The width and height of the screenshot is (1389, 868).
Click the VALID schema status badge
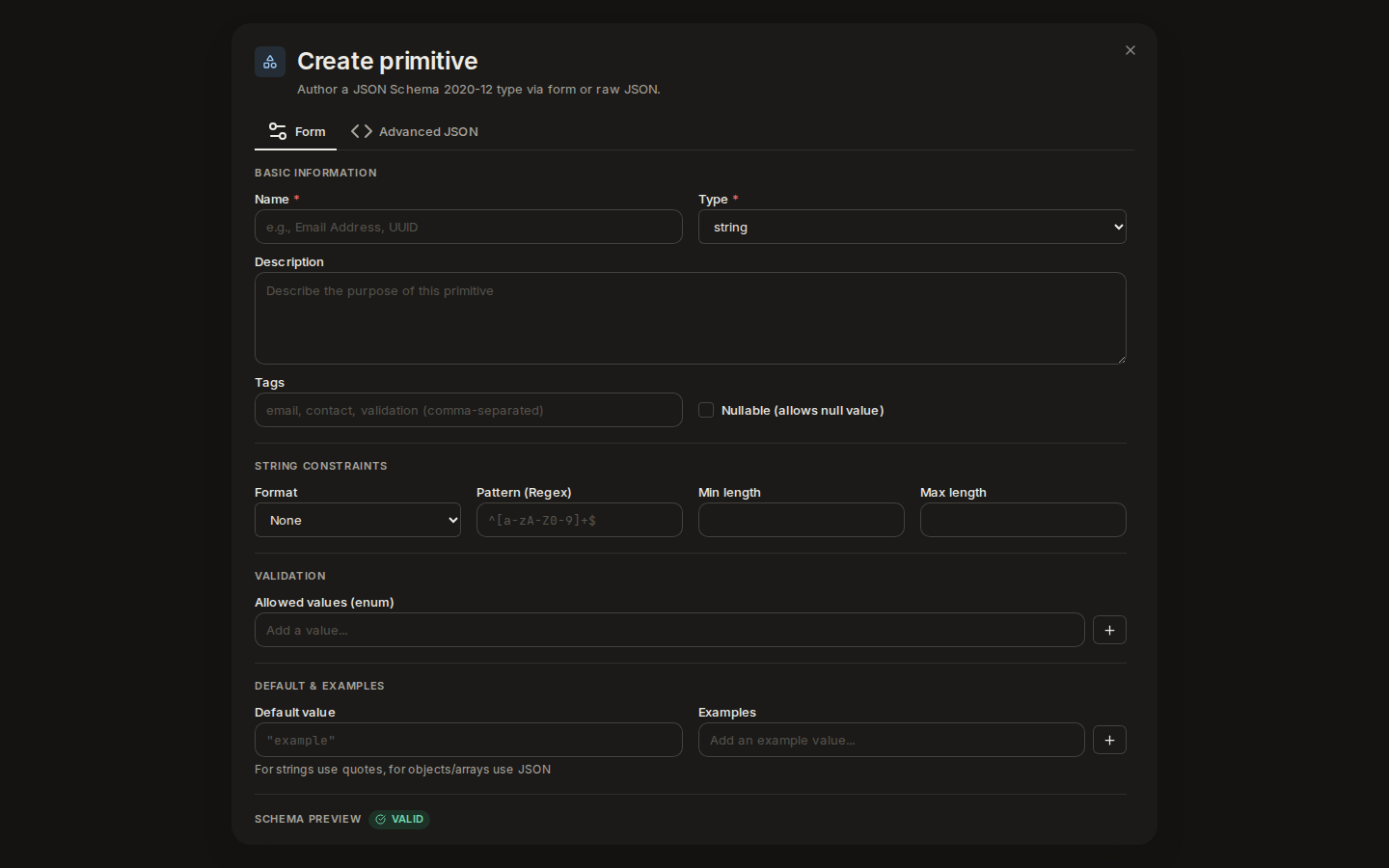pos(399,819)
